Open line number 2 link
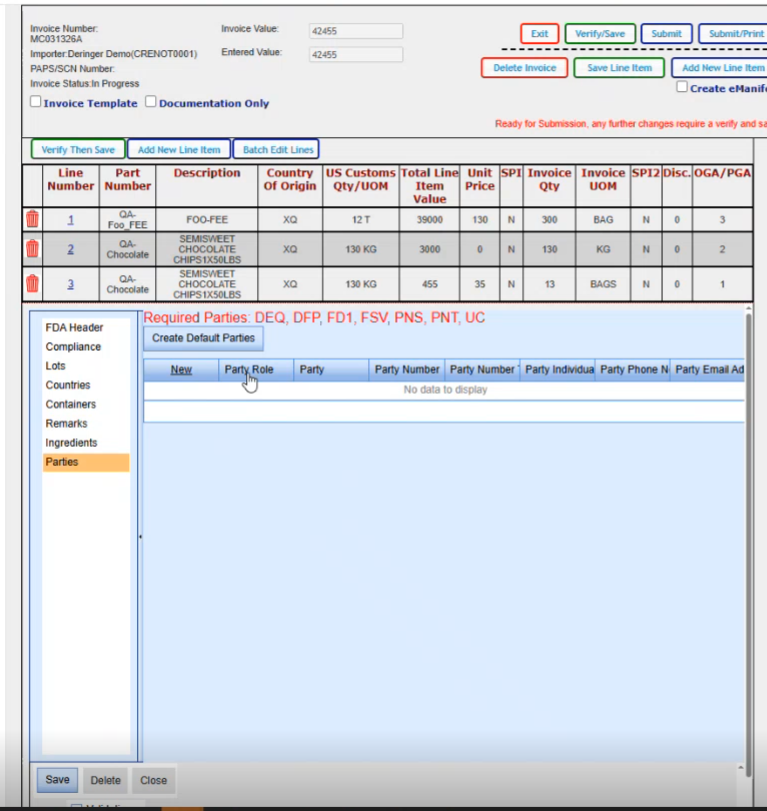The image size is (767, 811). 70,249
